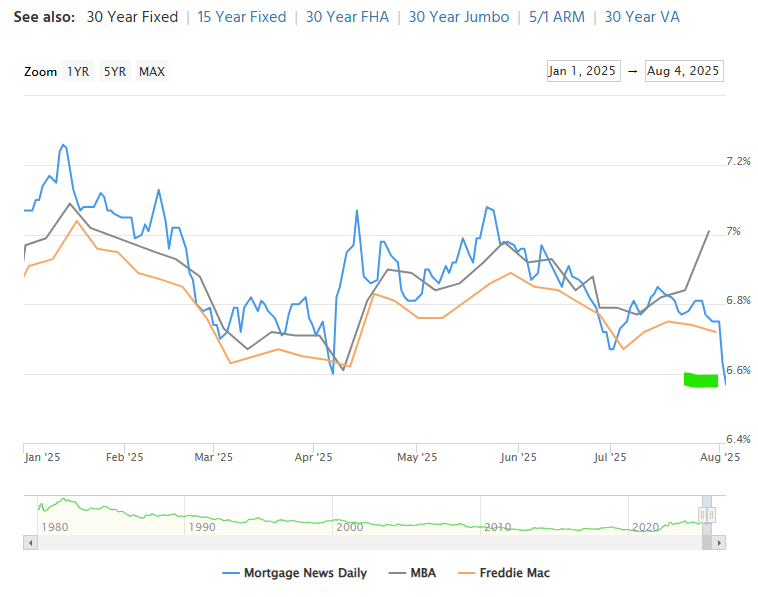
Task: Hide the Freddie Mac series
Action: [505, 573]
